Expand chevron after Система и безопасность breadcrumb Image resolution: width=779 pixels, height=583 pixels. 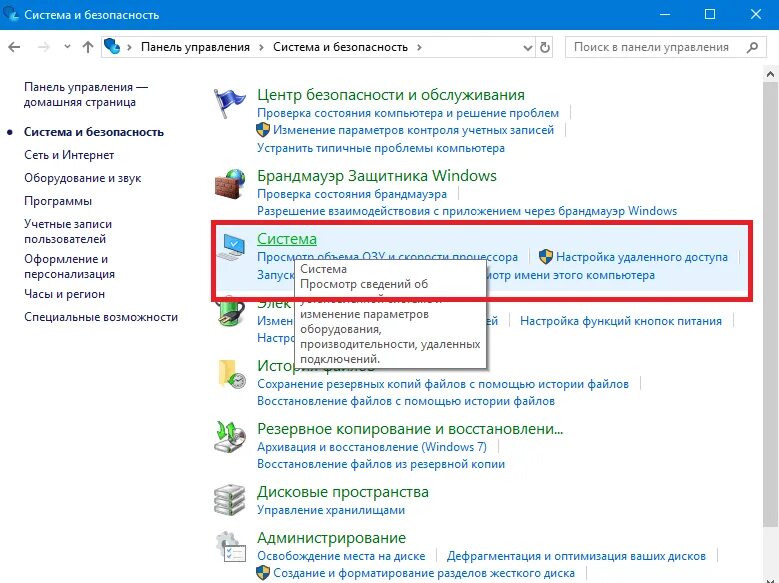point(419,47)
